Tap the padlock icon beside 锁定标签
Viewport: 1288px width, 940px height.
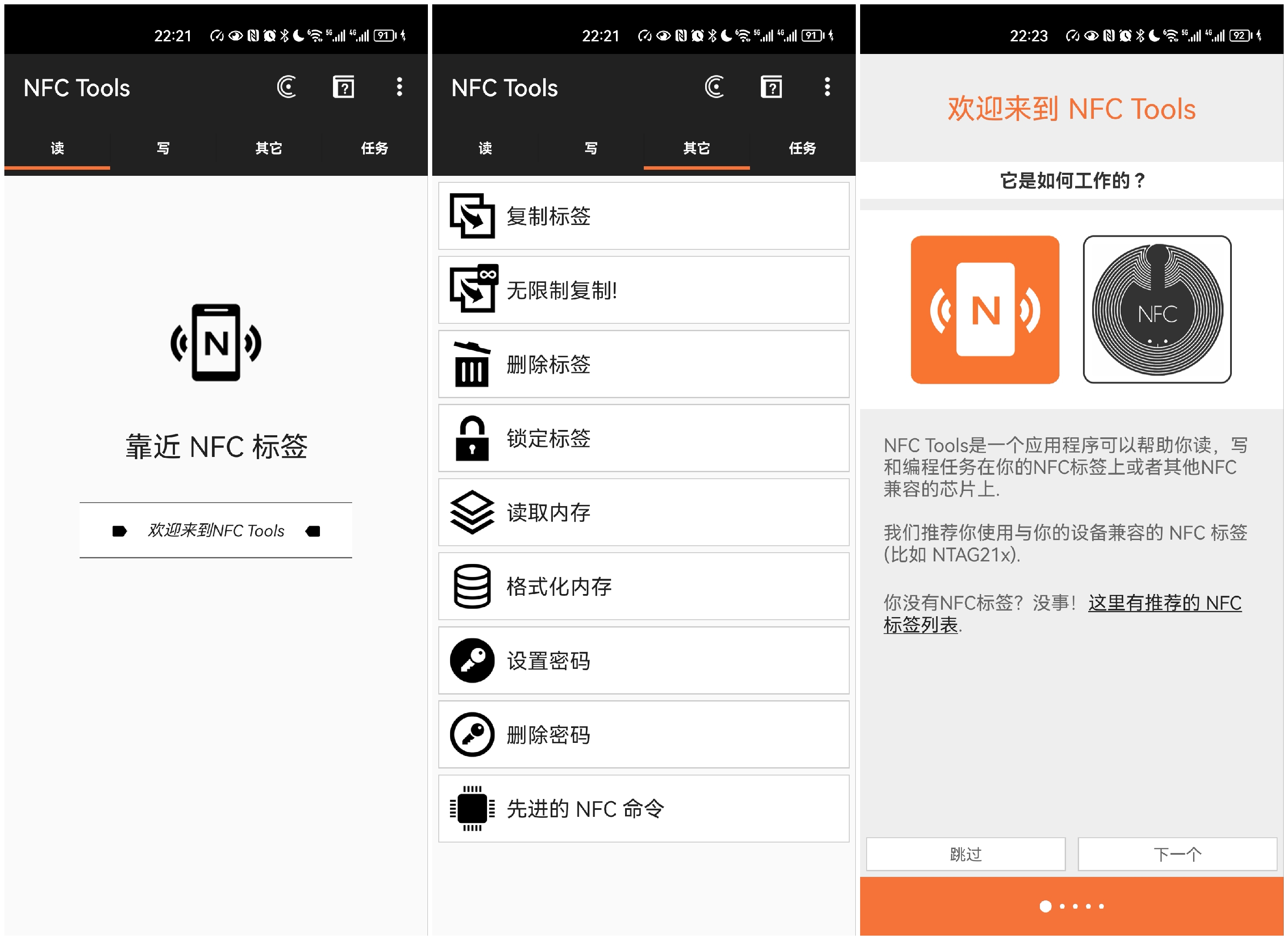(x=472, y=438)
